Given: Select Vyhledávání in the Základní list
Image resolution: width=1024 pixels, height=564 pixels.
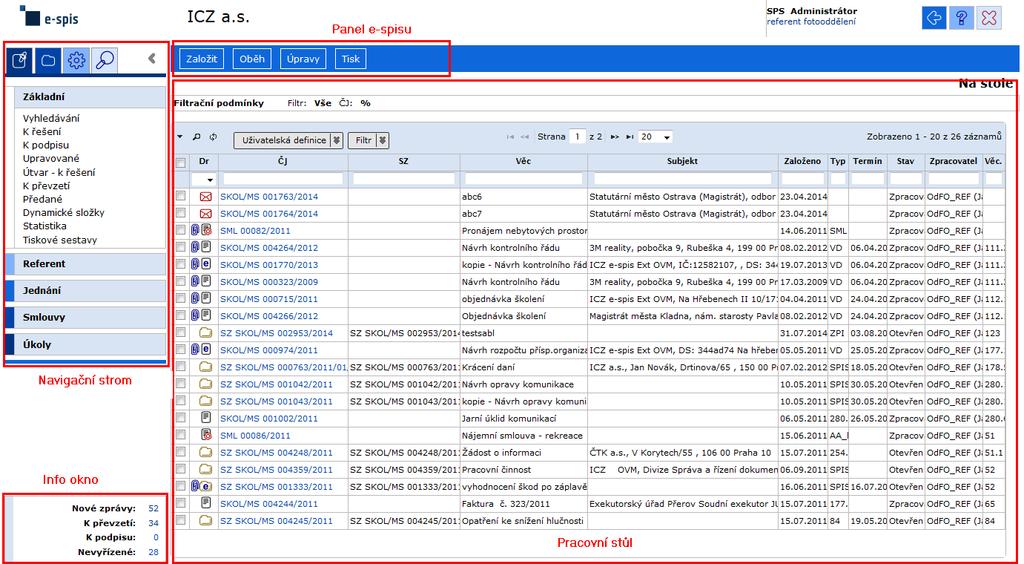Looking at the screenshot, I should click(x=52, y=118).
